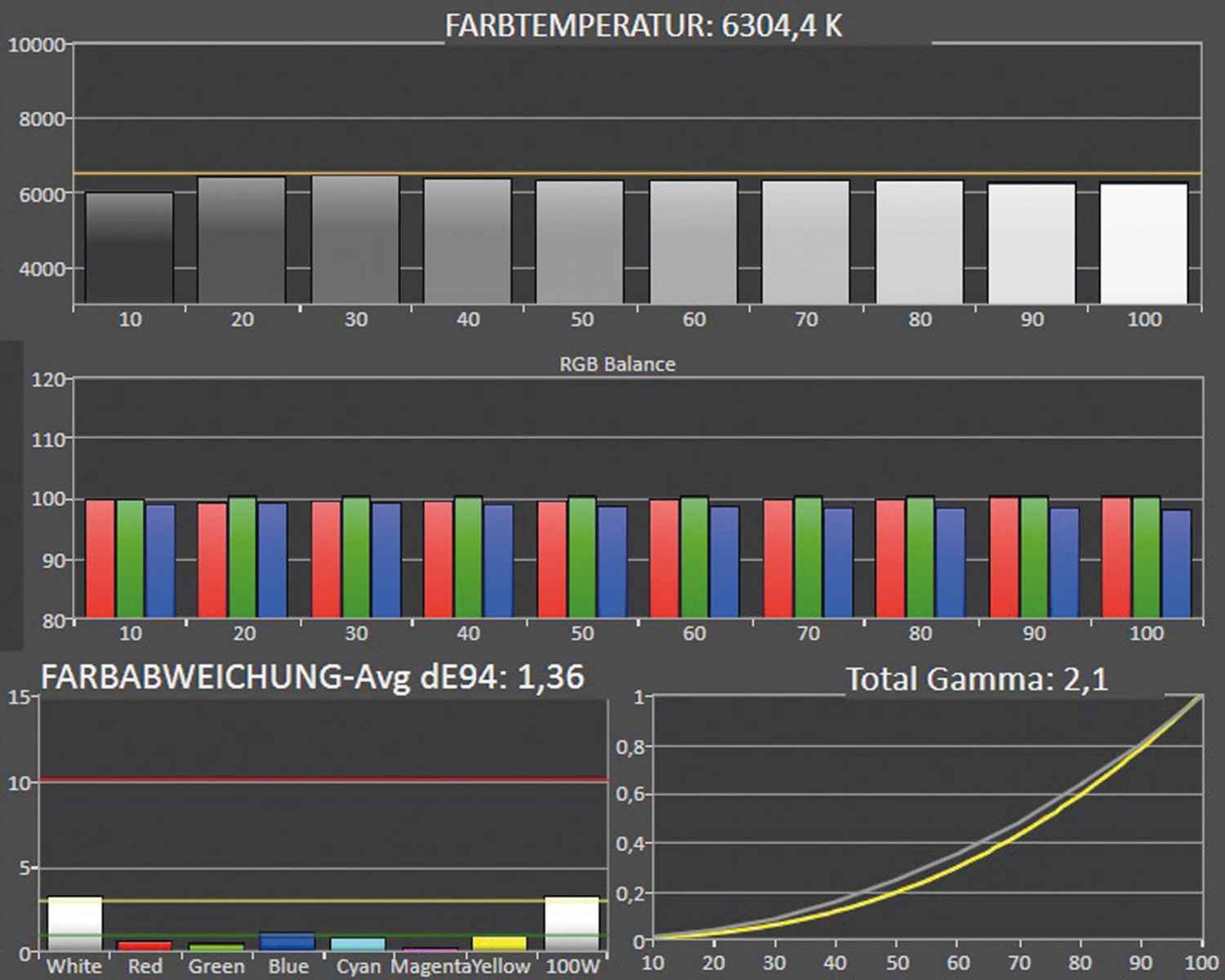Click the 4000 axis label
Screen dimensions: 1225x980
(42, 269)
